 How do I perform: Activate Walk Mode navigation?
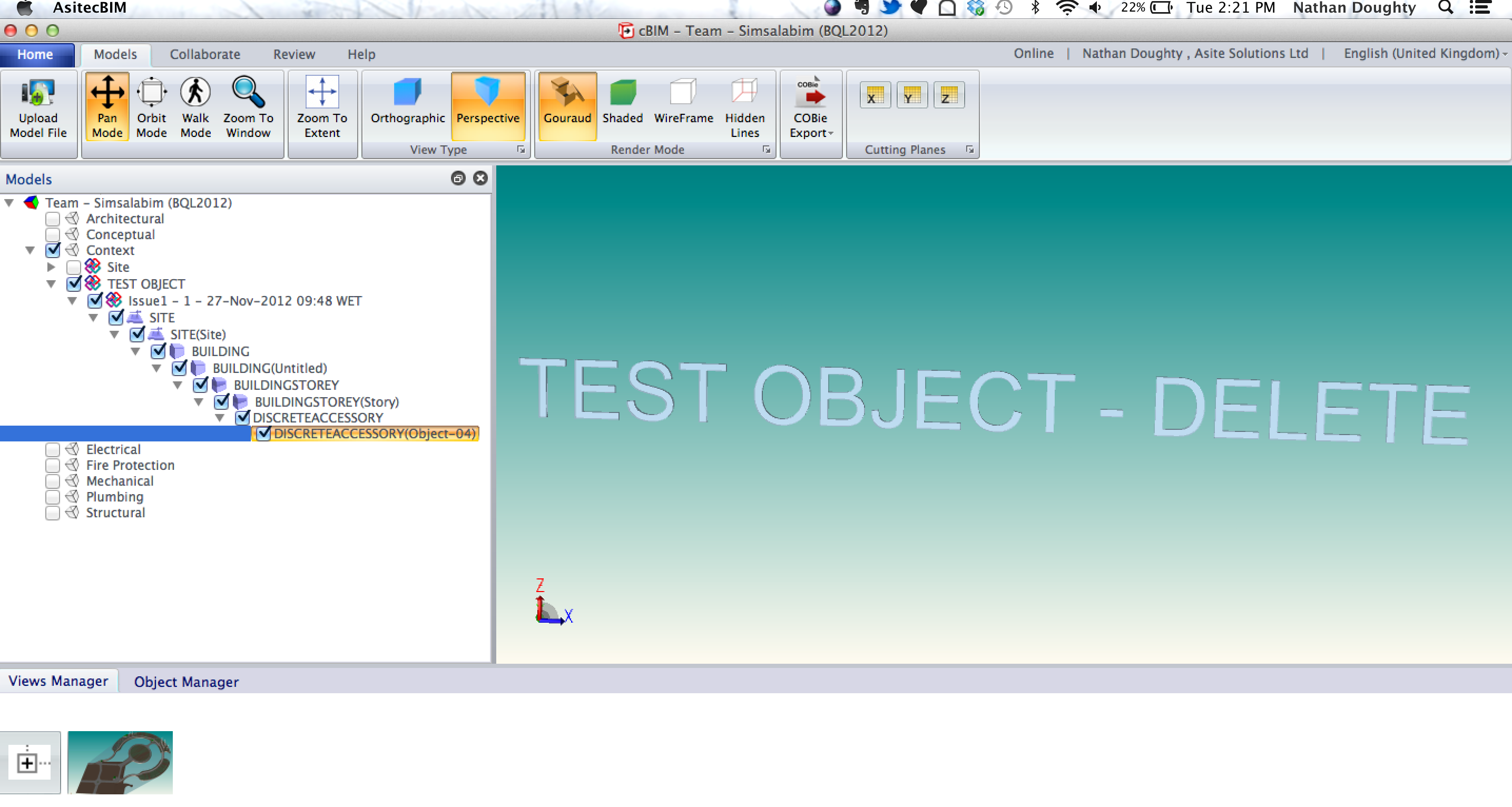pyautogui.click(x=195, y=107)
